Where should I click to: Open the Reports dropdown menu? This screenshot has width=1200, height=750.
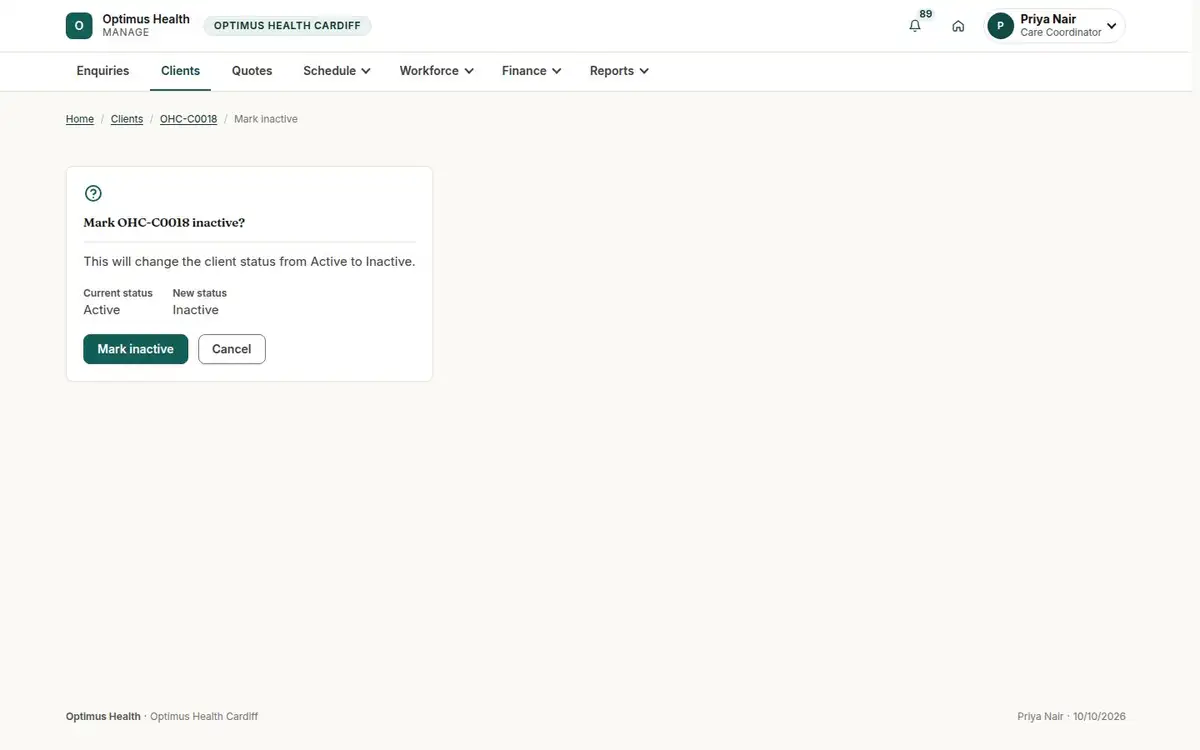click(x=619, y=71)
